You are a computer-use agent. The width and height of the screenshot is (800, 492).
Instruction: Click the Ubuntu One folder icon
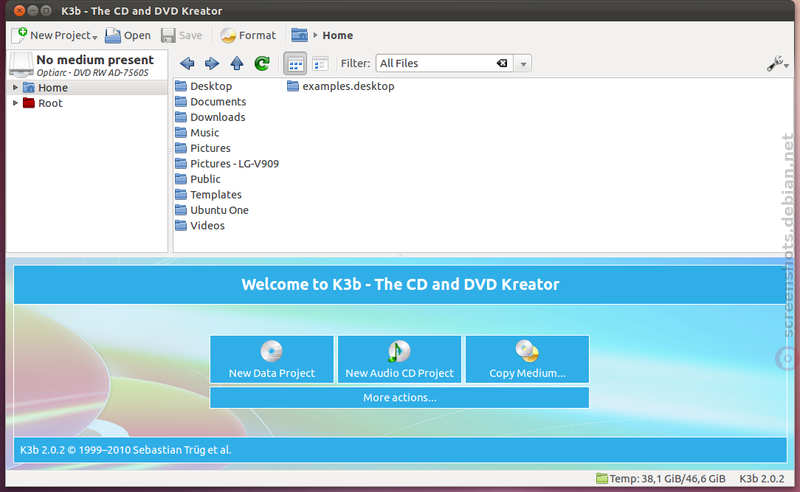pyautogui.click(x=181, y=210)
